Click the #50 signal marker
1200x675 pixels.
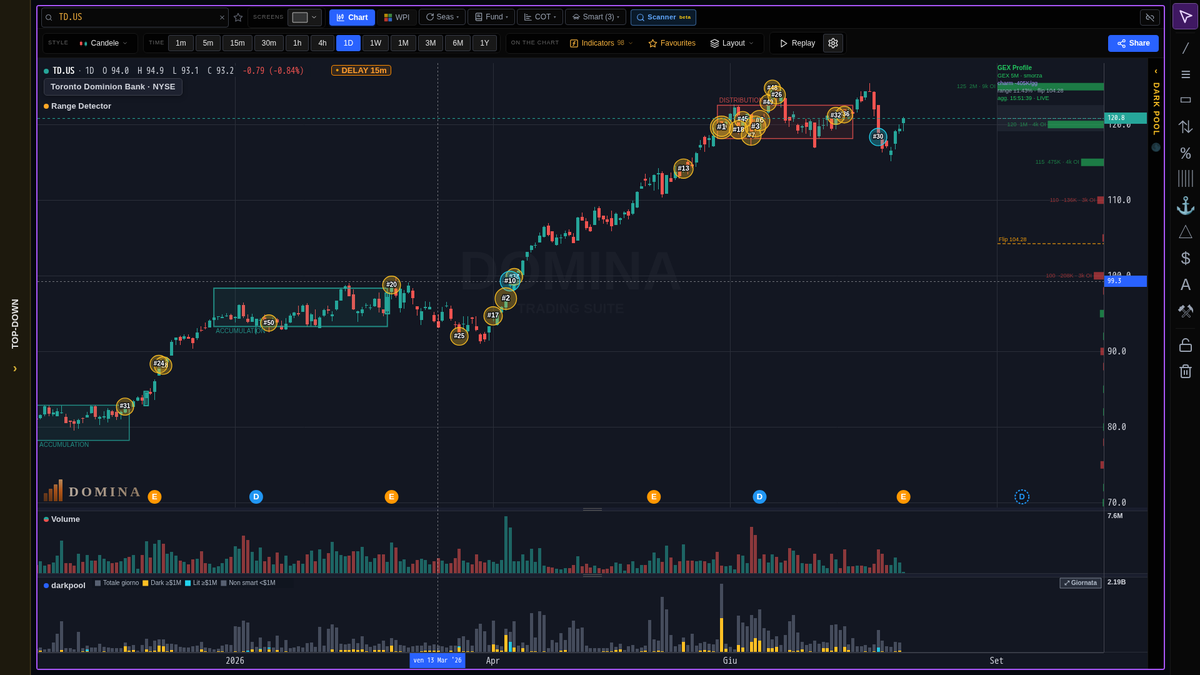click(268, 322)
